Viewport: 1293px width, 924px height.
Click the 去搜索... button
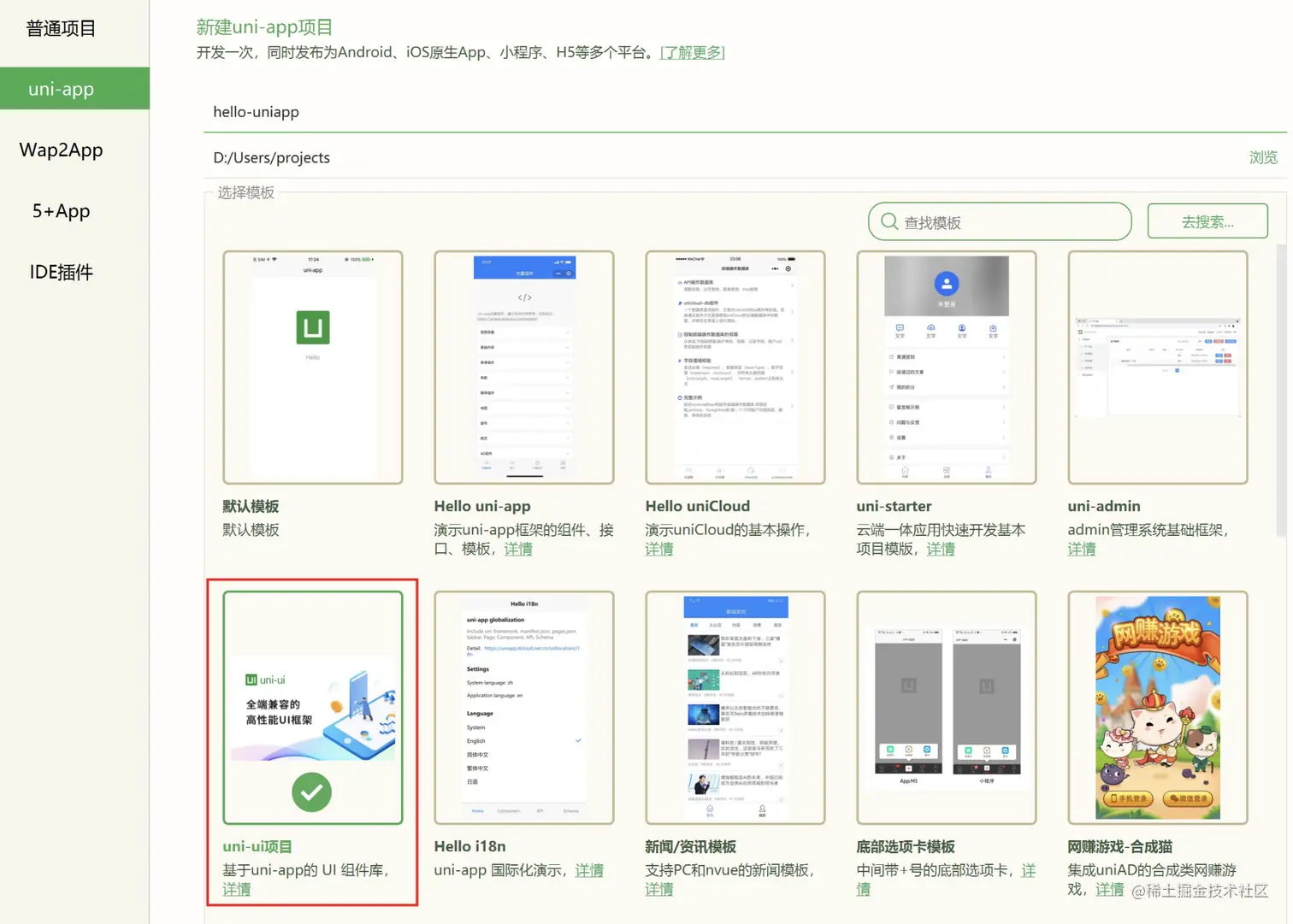(x=1207, y=221)
